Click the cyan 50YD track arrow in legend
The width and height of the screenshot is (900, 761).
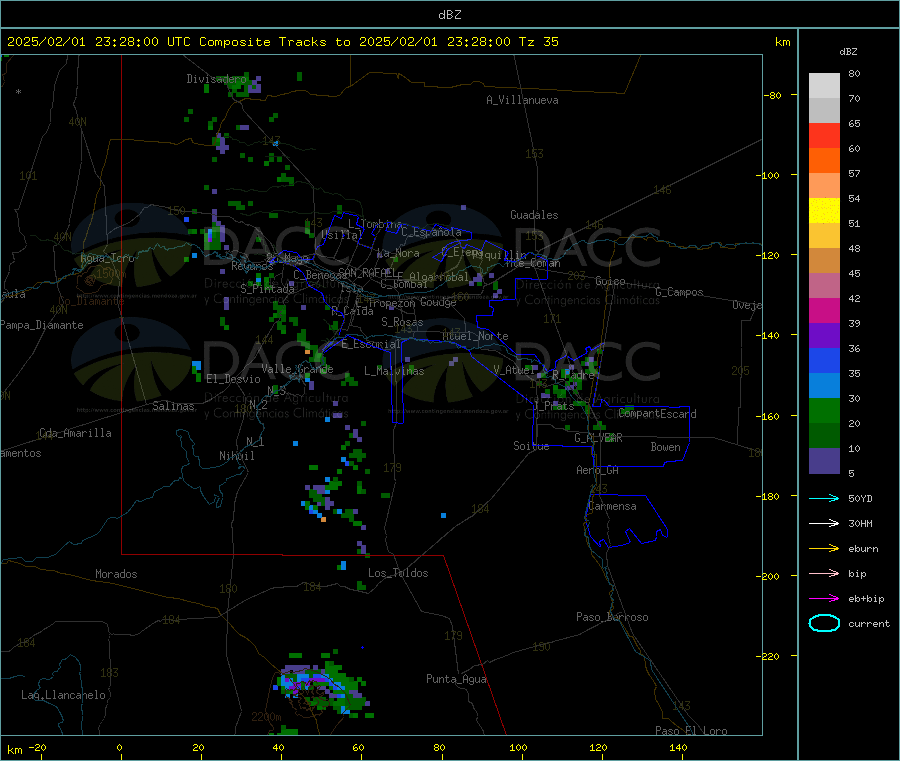824,498
